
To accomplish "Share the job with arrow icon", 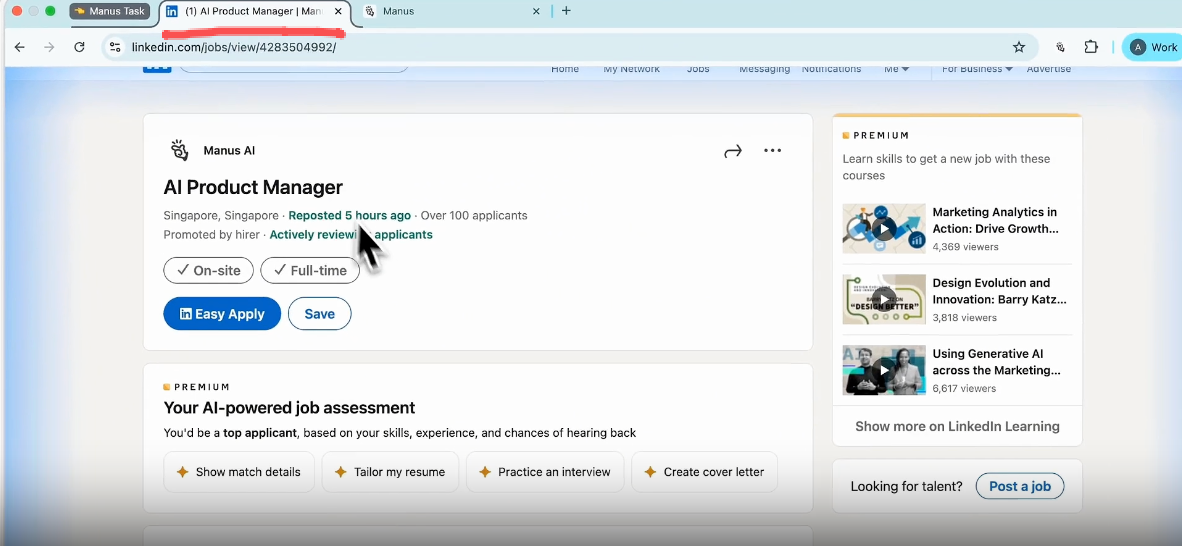I will [x=733, y=151].
